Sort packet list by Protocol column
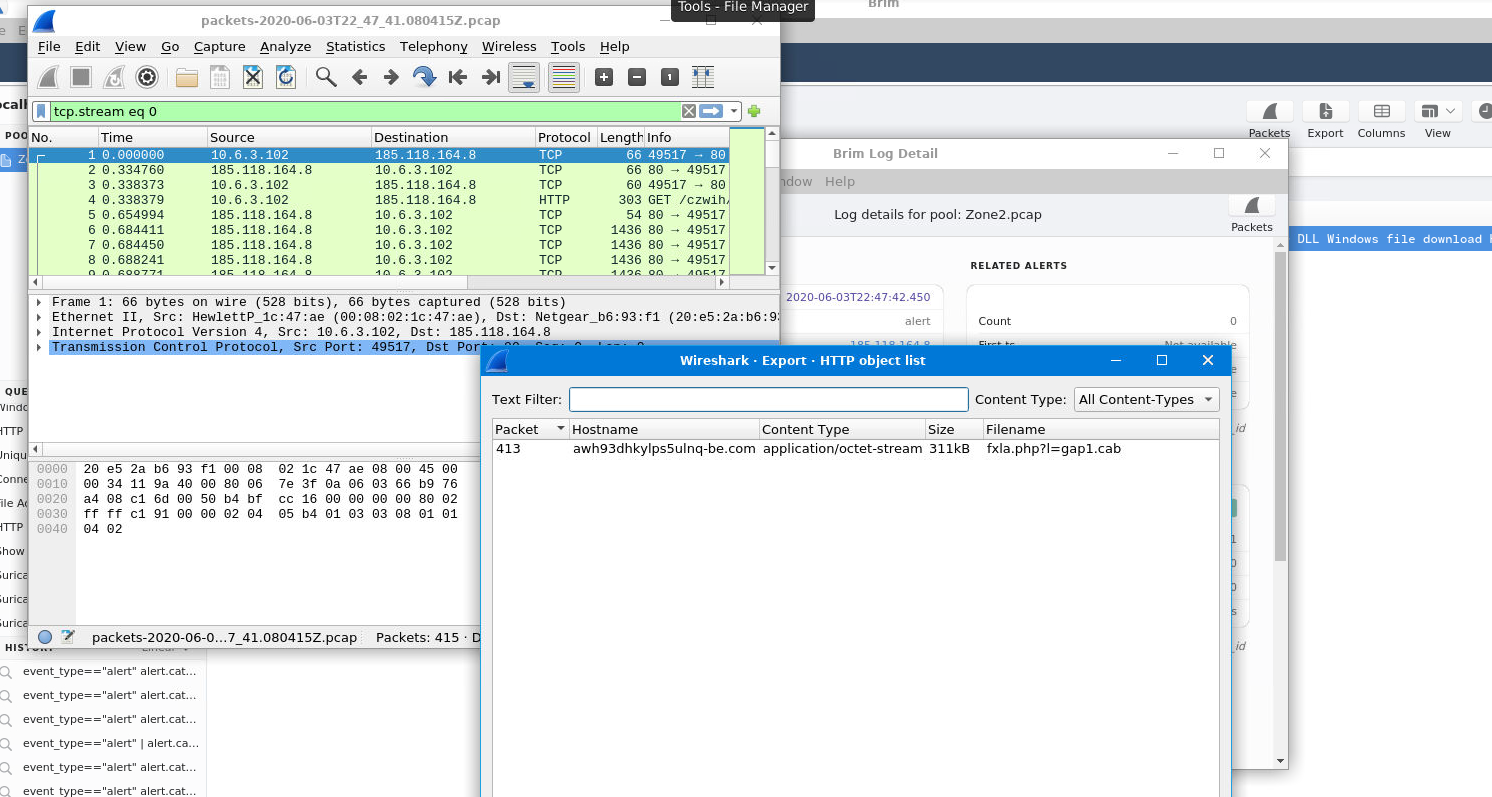Viewport: 1492px width, 797px height. pos(565,137)
